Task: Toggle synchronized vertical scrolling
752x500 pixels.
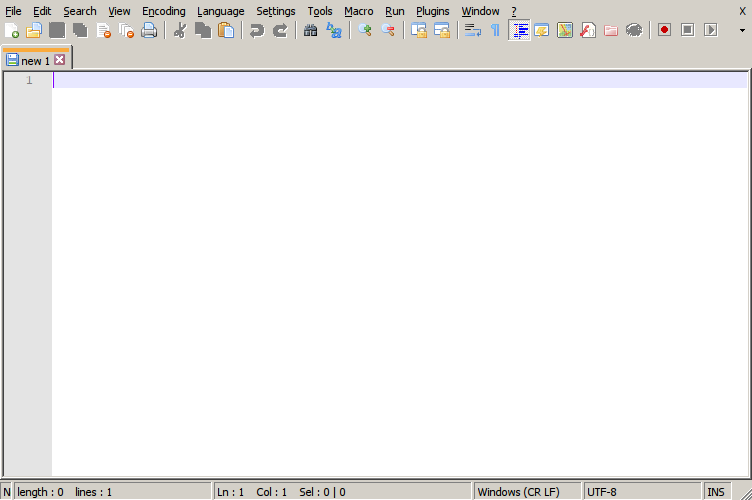Action: click(419, 31)
